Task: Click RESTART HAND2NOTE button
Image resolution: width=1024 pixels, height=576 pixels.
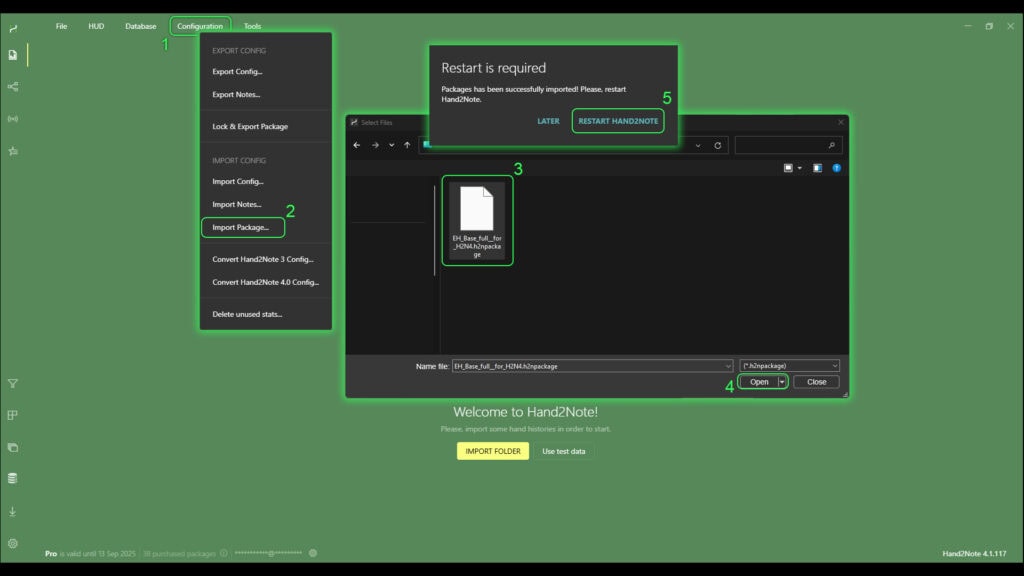Action: click(x=618, y=121)
